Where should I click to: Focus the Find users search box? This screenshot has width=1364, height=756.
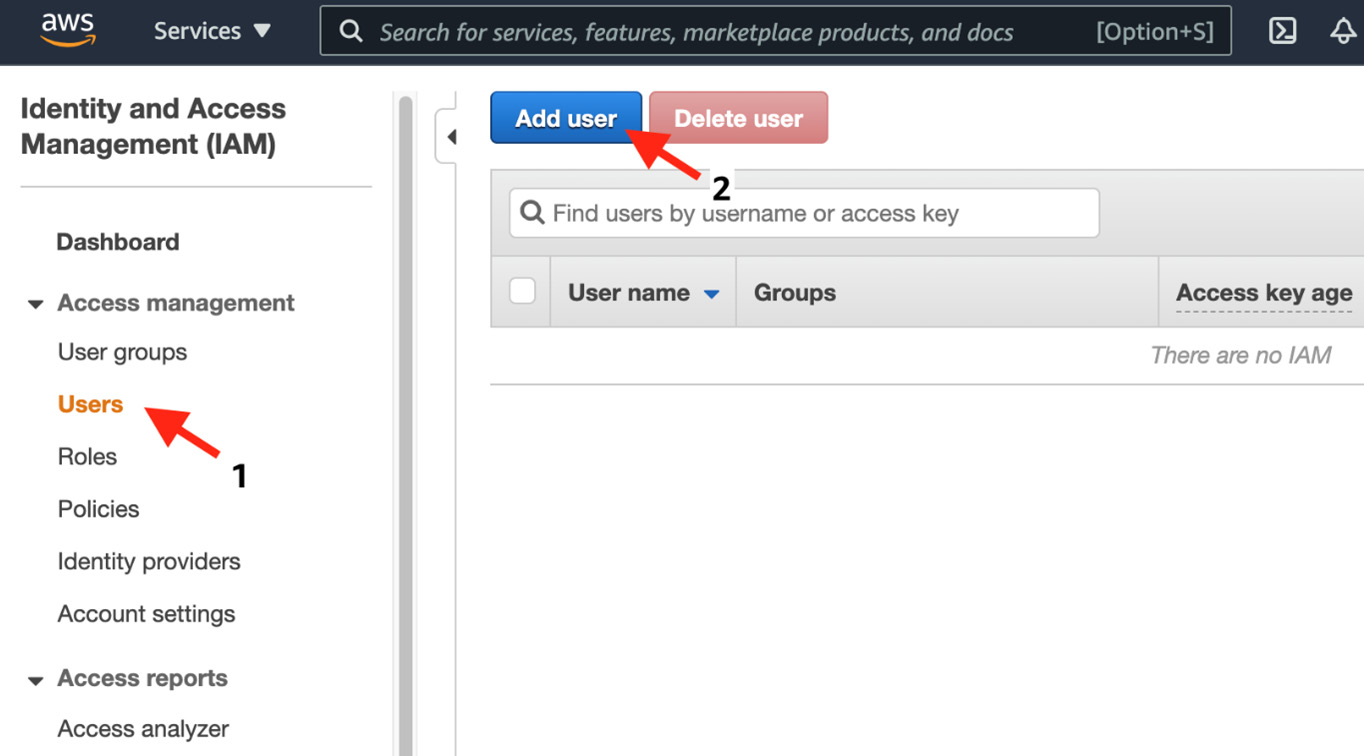pyautogui.click(x=804, y=213)
